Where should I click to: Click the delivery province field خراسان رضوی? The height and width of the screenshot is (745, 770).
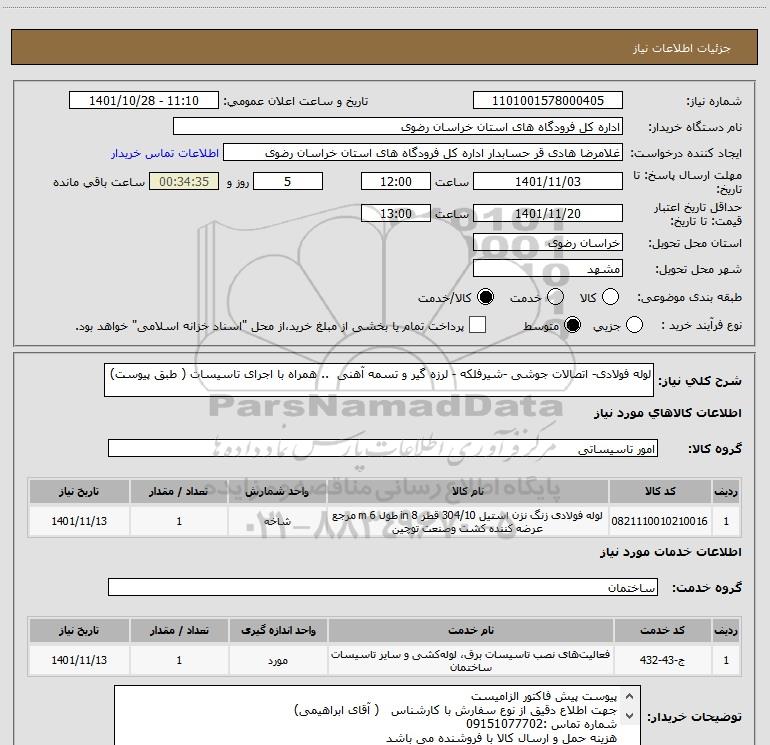point(548,243)
